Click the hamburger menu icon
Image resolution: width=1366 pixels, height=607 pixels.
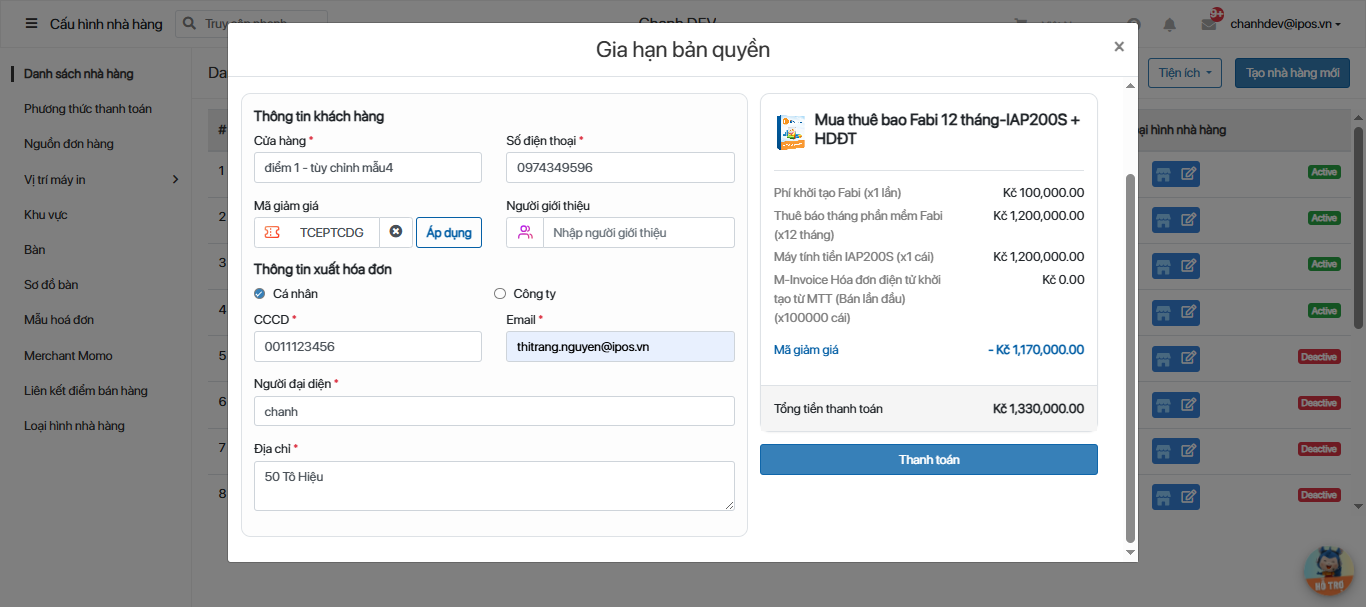click(31, 24)
